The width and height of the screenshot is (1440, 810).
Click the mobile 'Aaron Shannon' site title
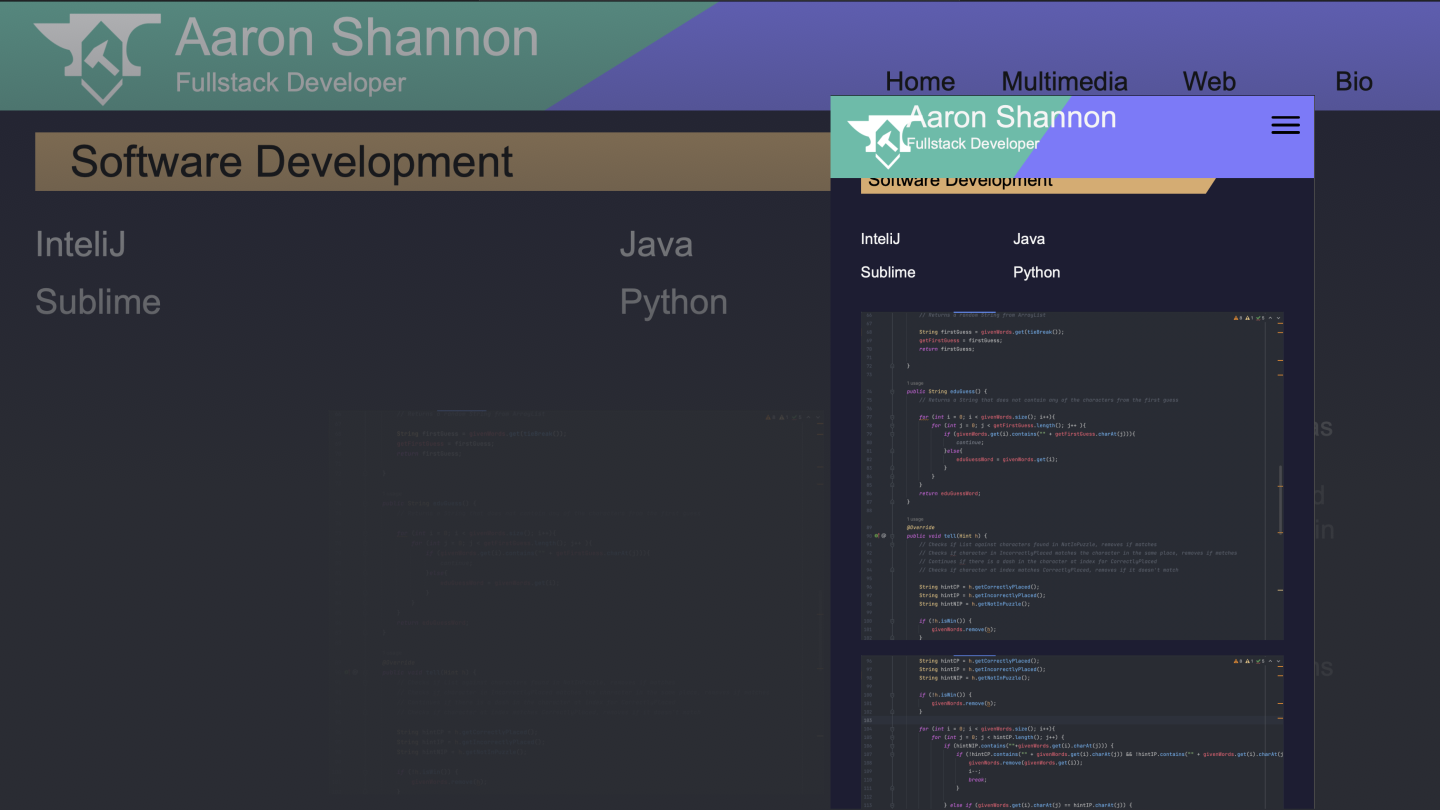point(1011,117)
